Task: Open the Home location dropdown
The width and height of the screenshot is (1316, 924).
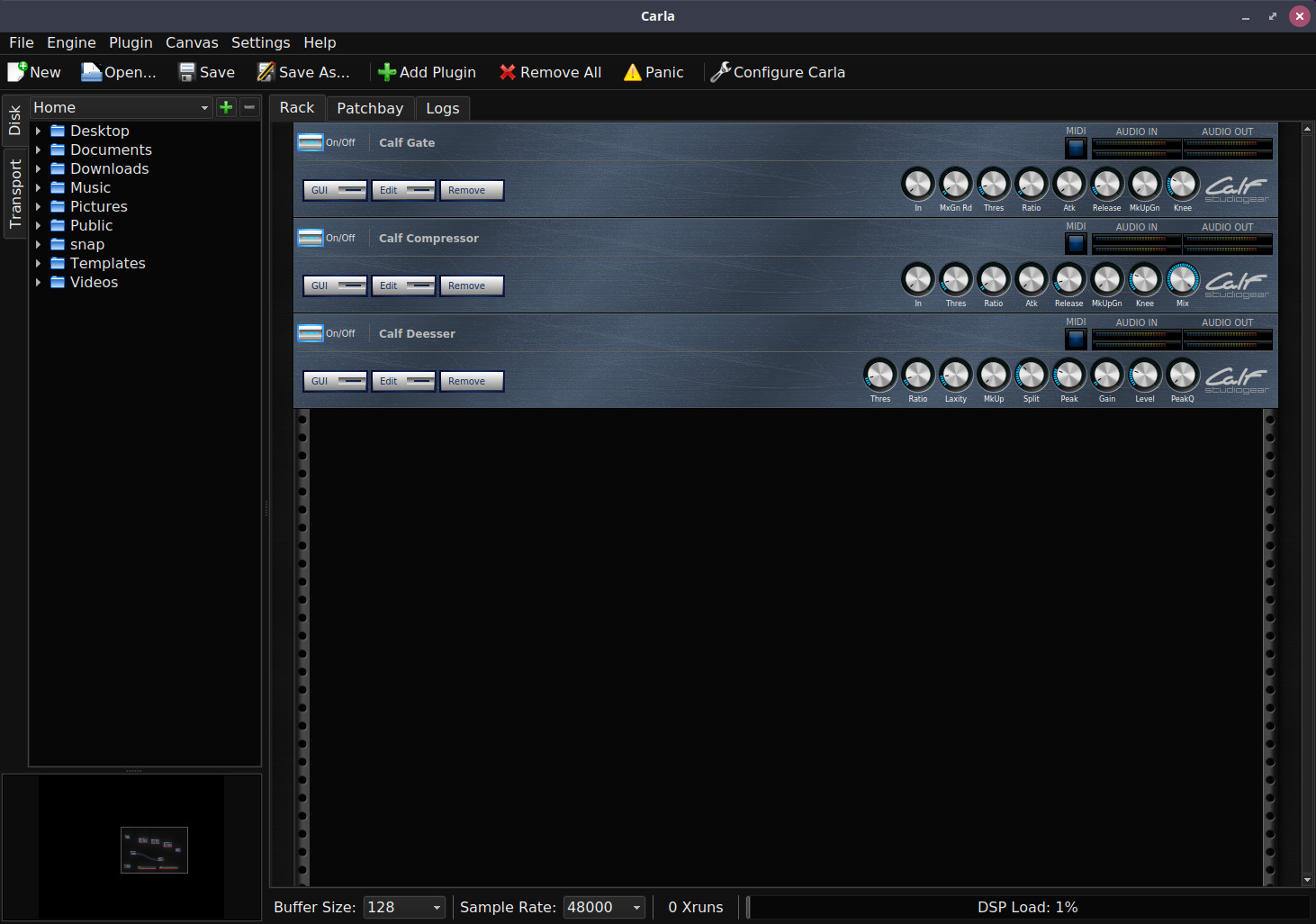Action: [x=203, y=107]
